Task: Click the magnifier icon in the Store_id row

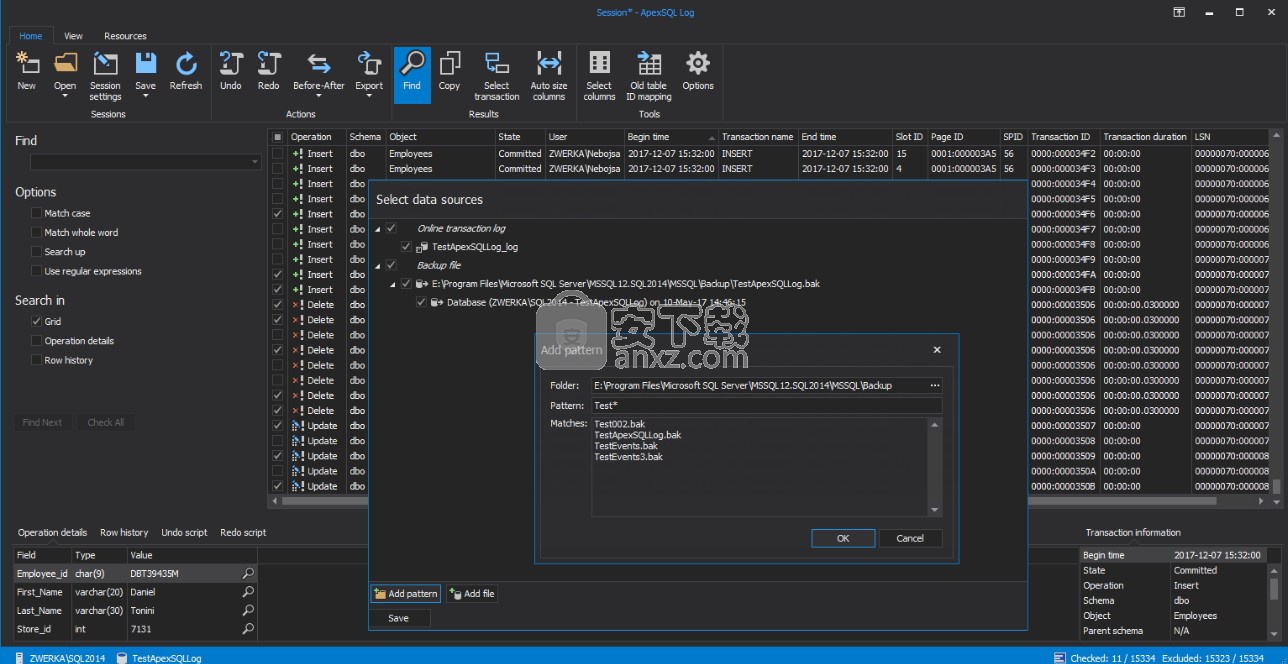Action: [248, 629]
